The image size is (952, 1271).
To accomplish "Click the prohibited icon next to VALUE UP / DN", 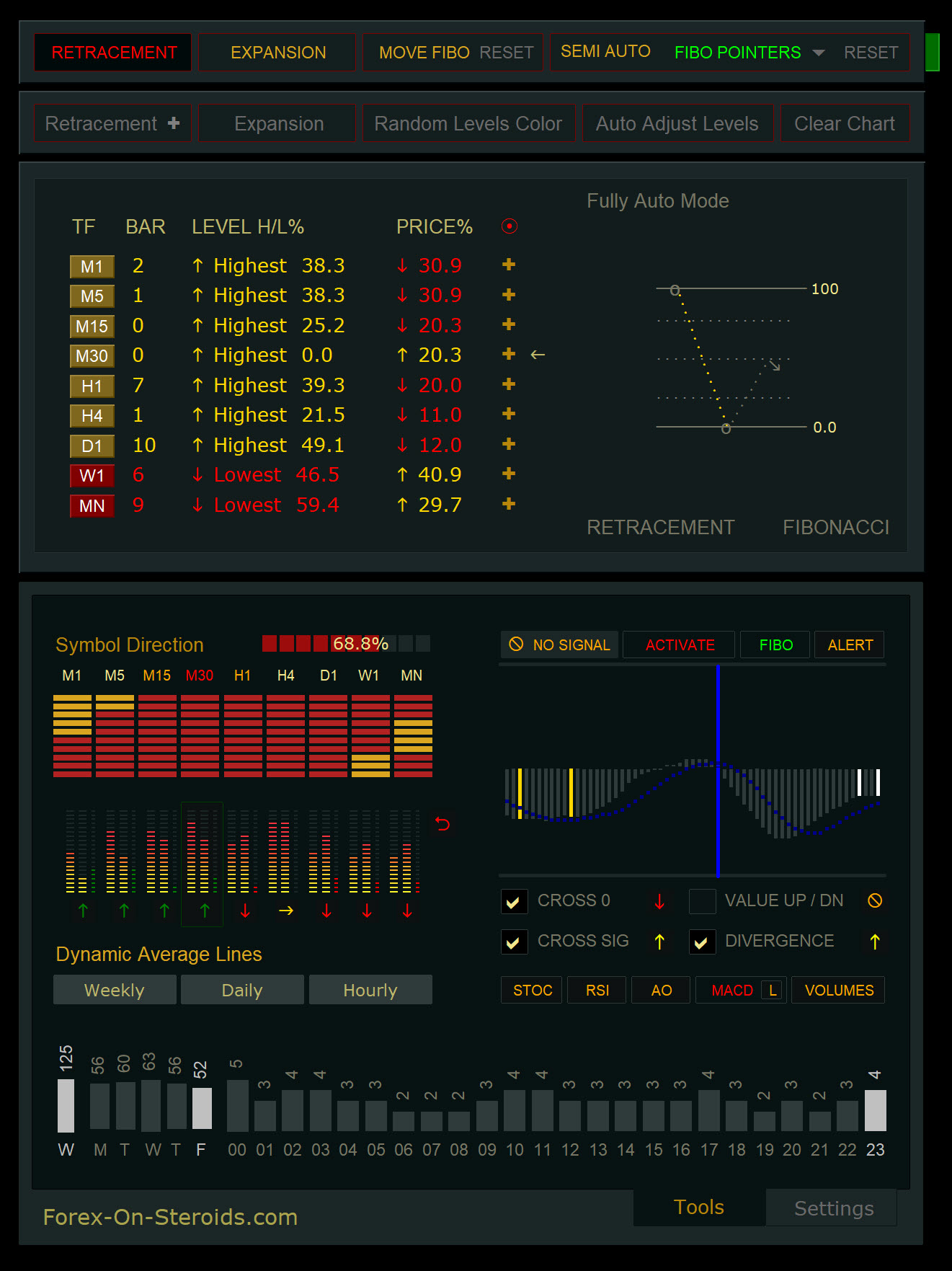I will (875, 900).
